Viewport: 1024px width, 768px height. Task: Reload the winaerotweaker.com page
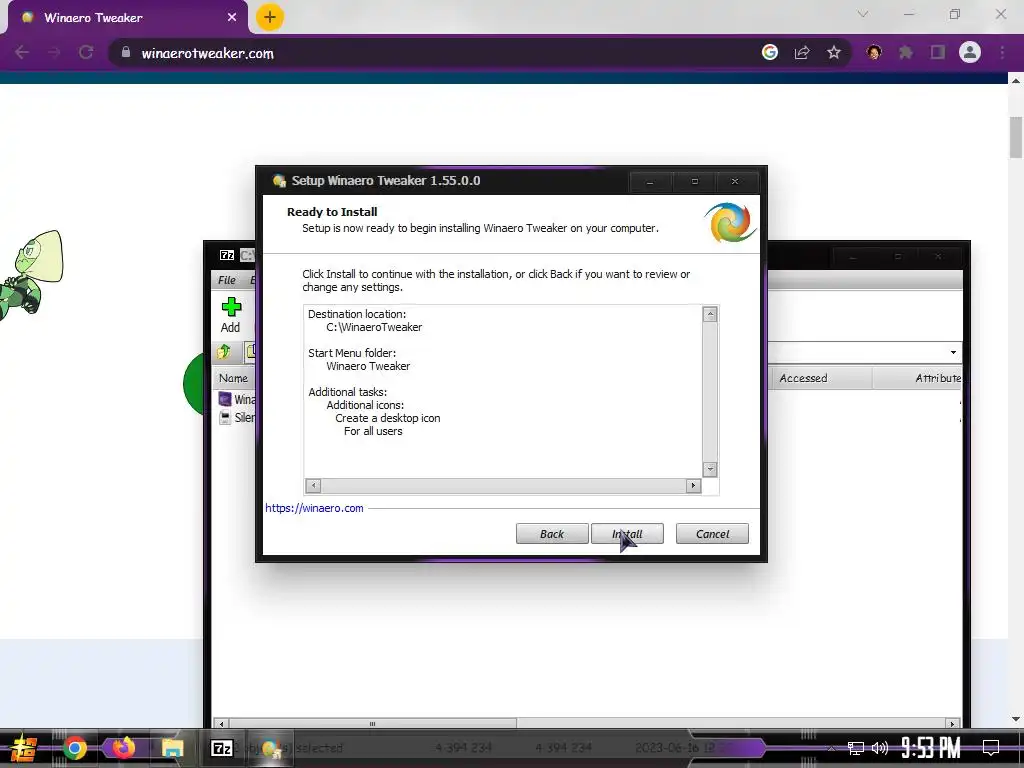click(86, 53)
